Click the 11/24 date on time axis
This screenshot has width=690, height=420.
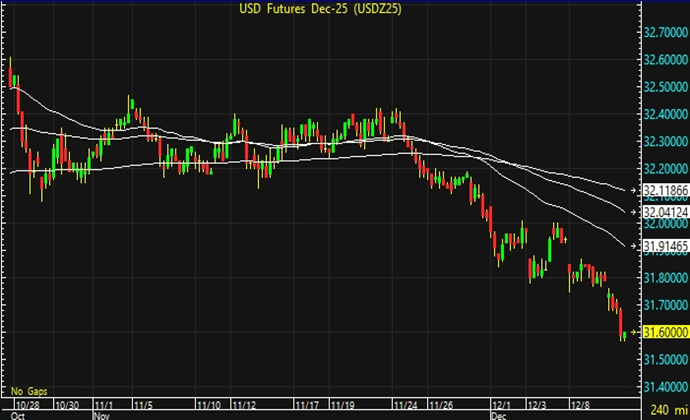click(406, 404)
